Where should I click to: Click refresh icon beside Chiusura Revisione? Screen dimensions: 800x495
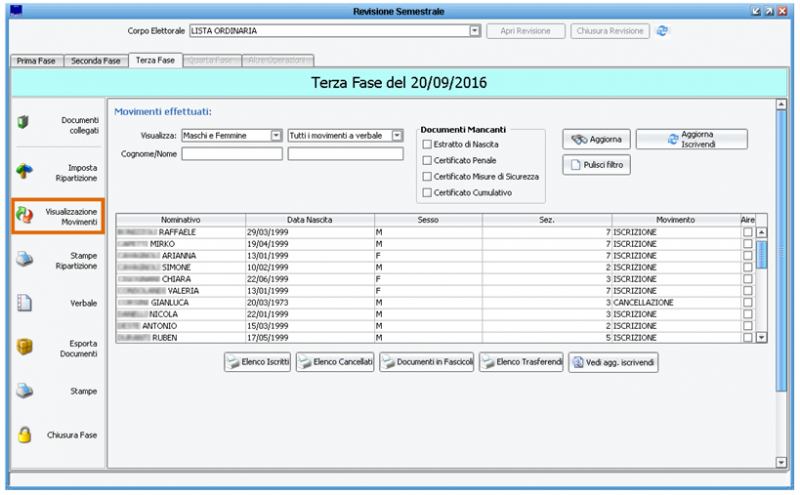point(662,31)
